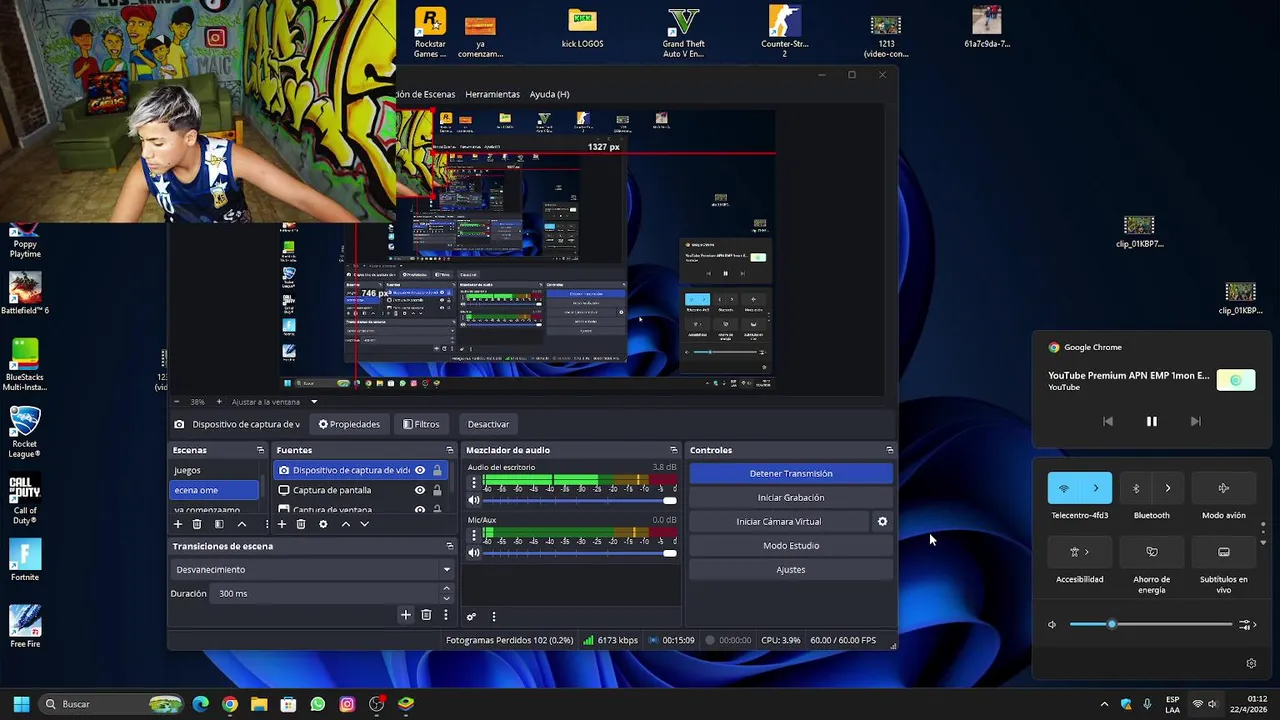Pop out Controles dock panel
Viewport: 1280px width, 720px height.
tap(889, 450)
